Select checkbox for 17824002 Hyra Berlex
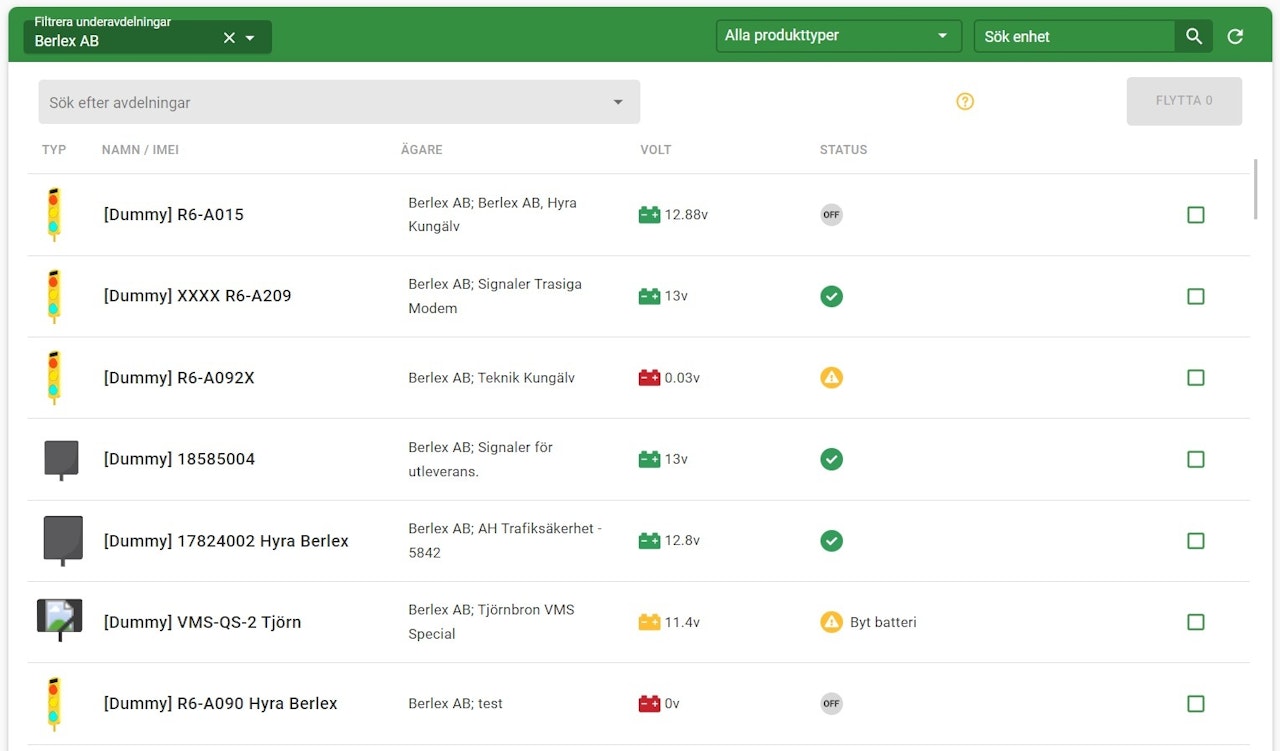1280x751 pixels. coord(1195,541)
